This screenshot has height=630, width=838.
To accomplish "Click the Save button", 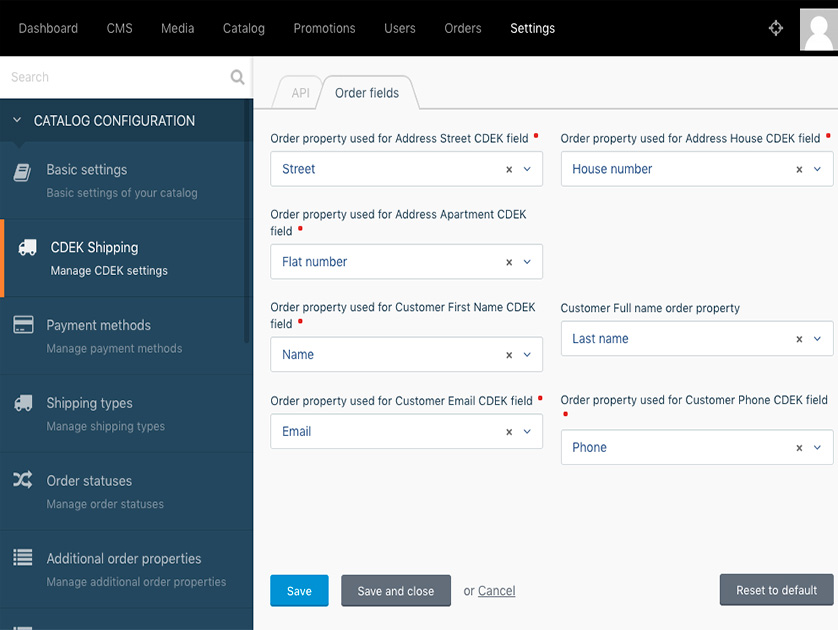I will pyautogui.click(x=299, y=590).
